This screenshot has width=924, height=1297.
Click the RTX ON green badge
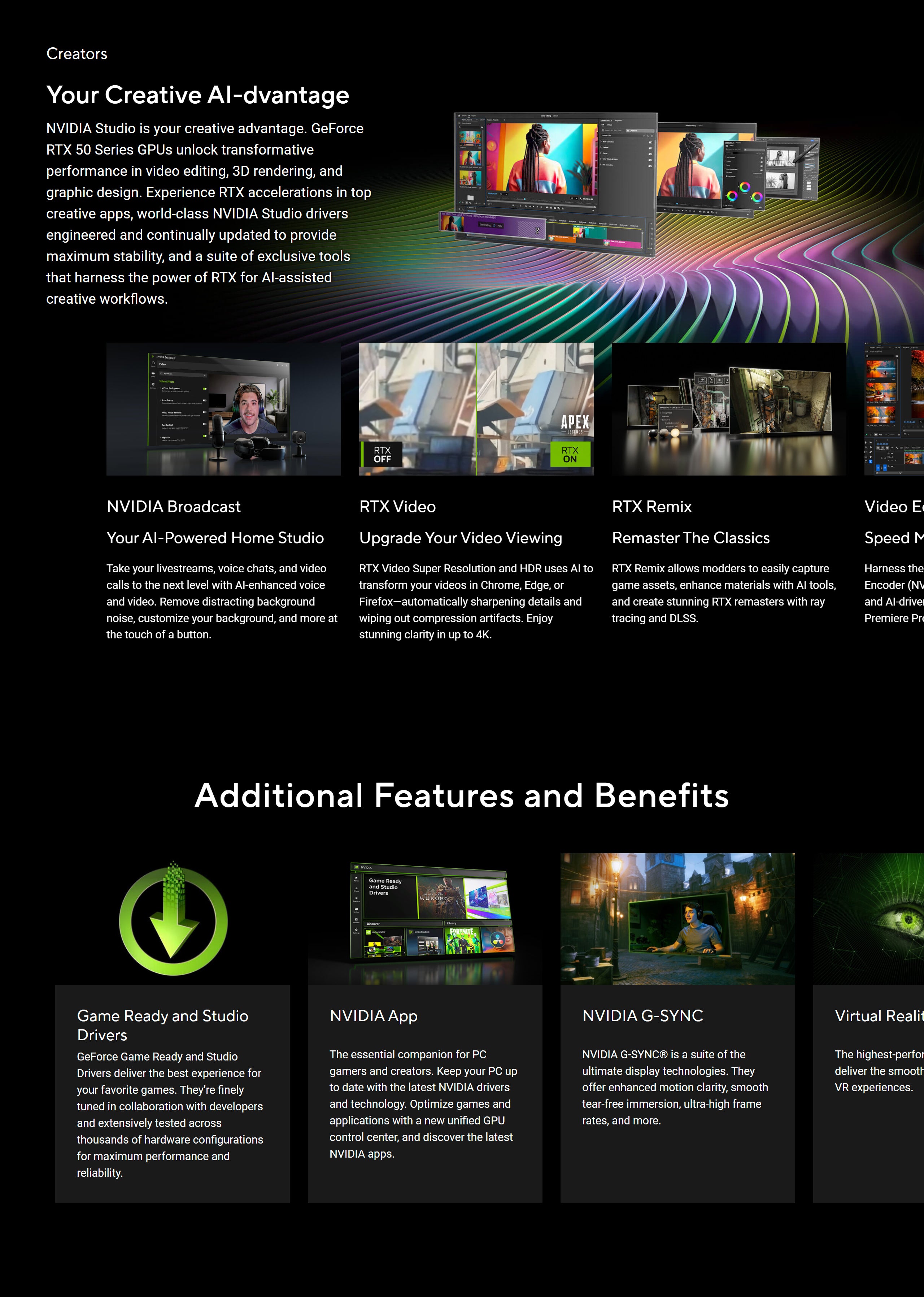pyautogui.click(x=570, y=454)
